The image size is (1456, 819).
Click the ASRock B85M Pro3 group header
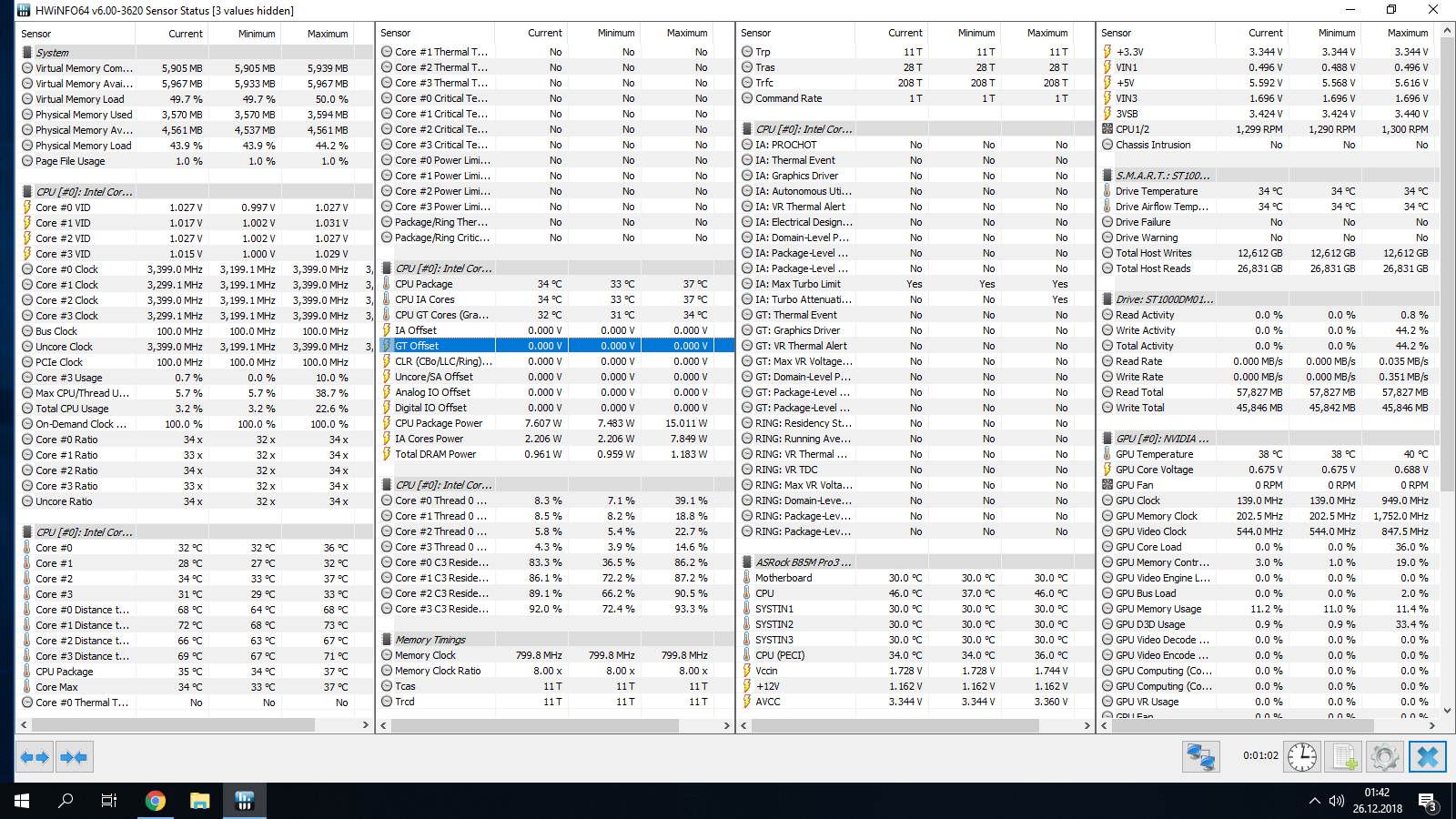coord(915,562)
